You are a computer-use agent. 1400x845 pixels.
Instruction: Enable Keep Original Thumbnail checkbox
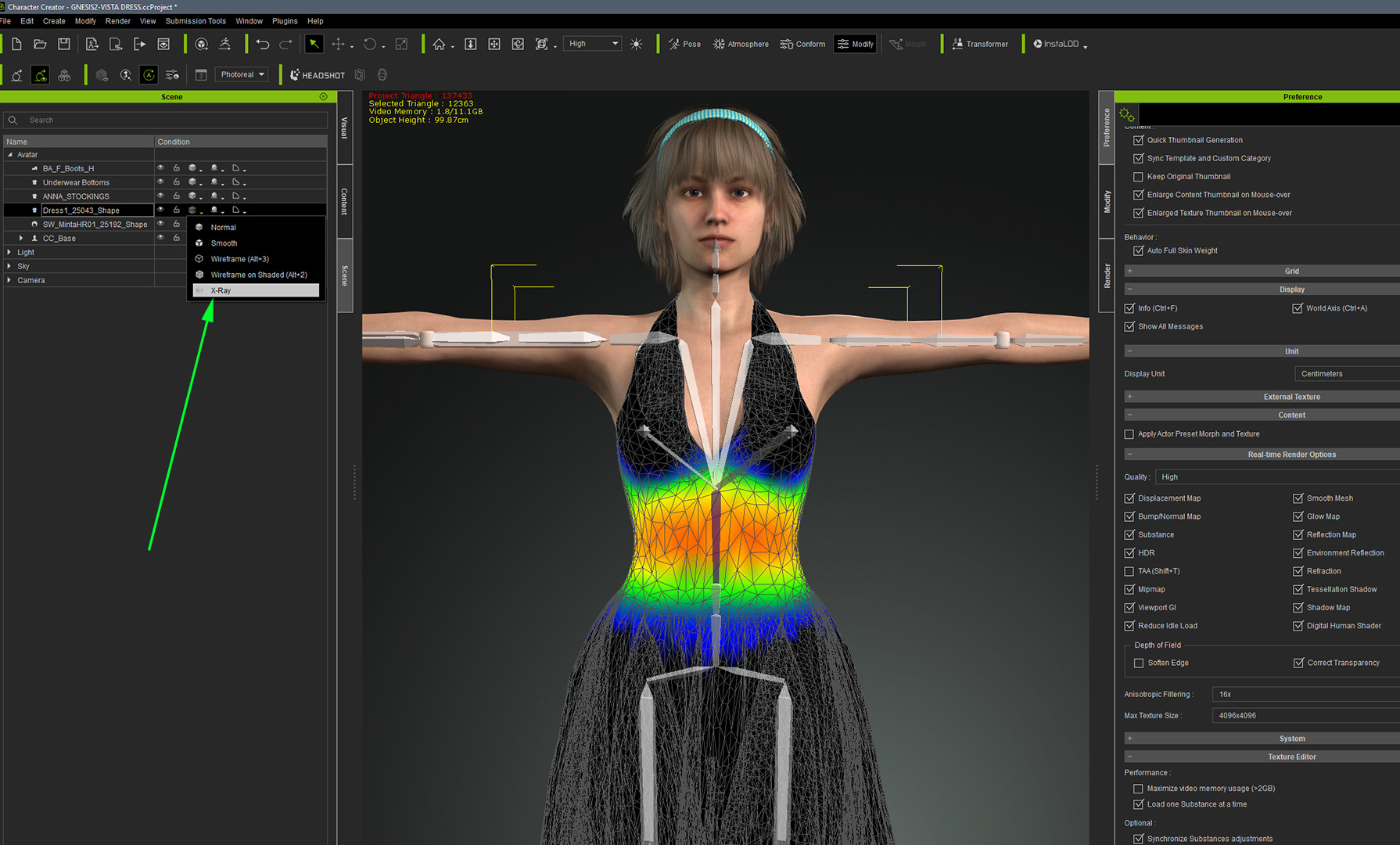pyautogui.click(x=1138, y=177)
